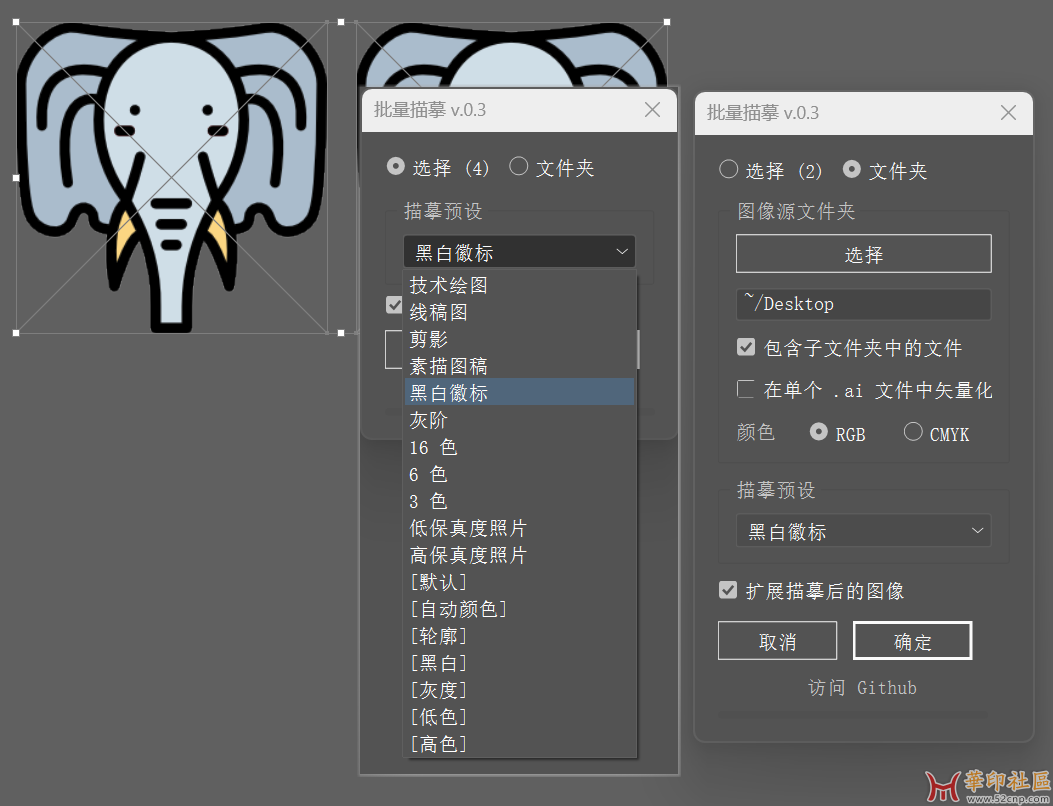
Task: Select the 选择 (4) radio button
Action: (x=396, y=166)
